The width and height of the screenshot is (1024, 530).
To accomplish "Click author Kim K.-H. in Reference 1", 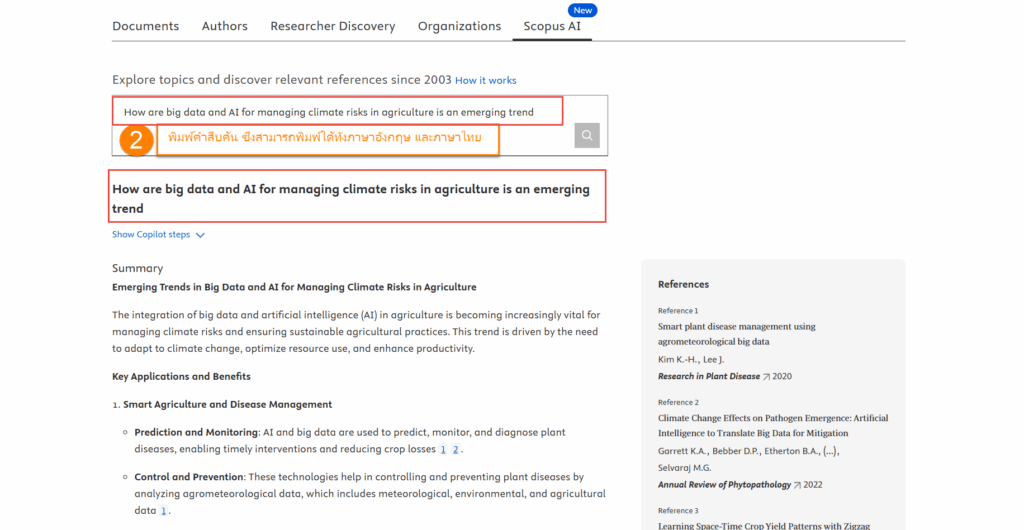I will [x=676, y=359].
